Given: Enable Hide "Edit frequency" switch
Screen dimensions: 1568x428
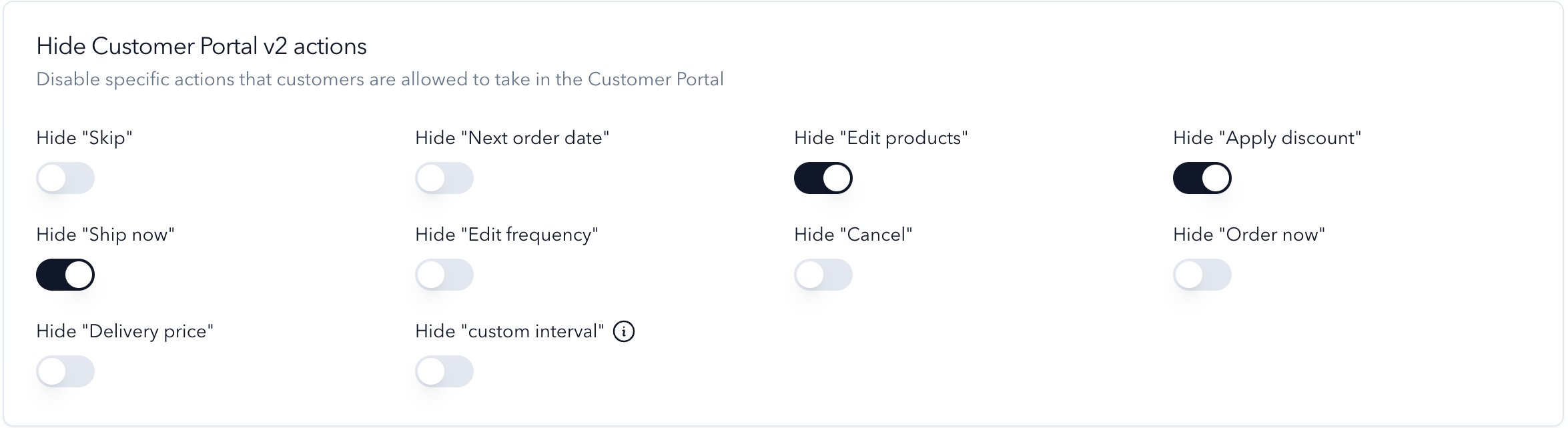Looking at the screenshot, I should coord(444,275).
